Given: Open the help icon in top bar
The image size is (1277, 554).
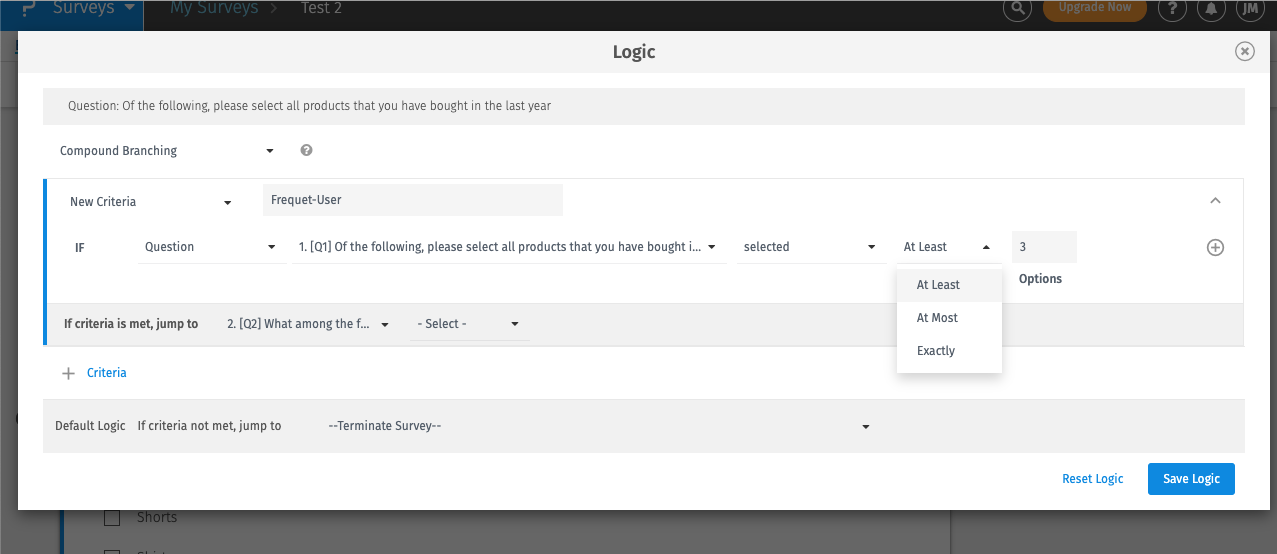Looking at the screenshot, I should point(1172,9).
